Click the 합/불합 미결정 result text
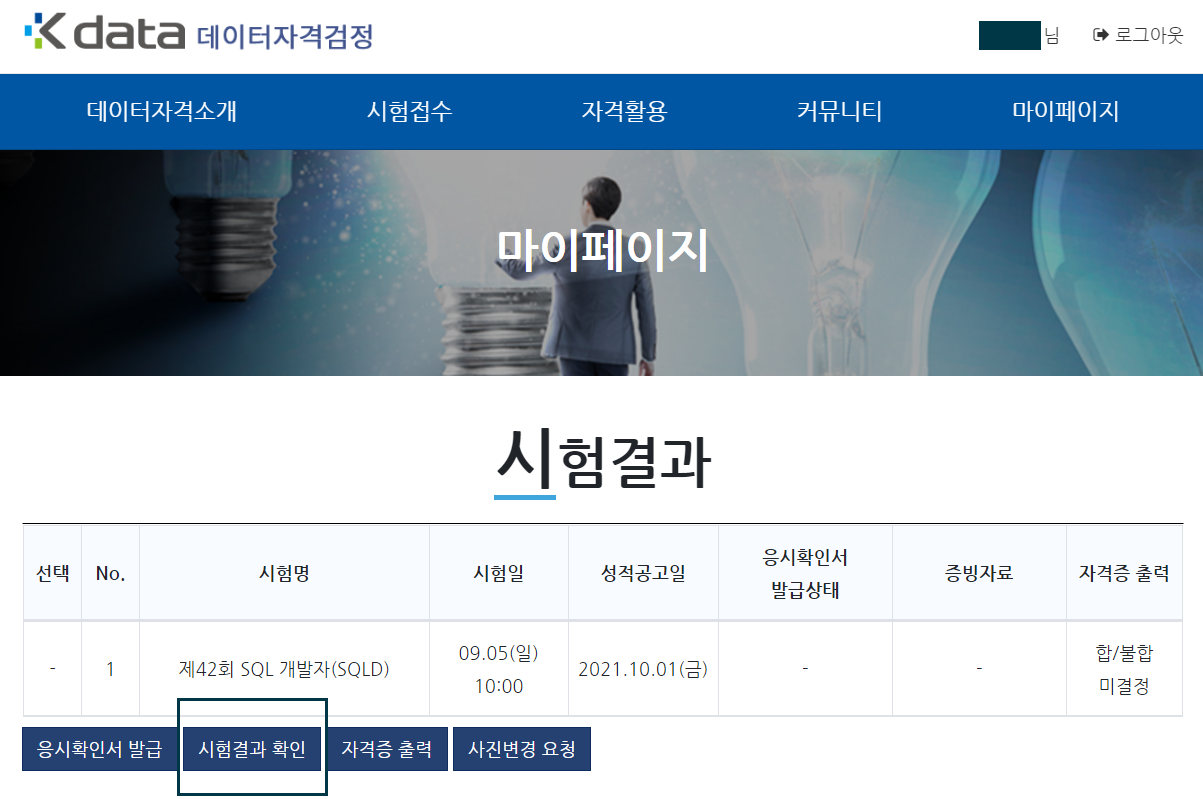This screenshot has width=1203, height=799. (x=1124, y=668)
